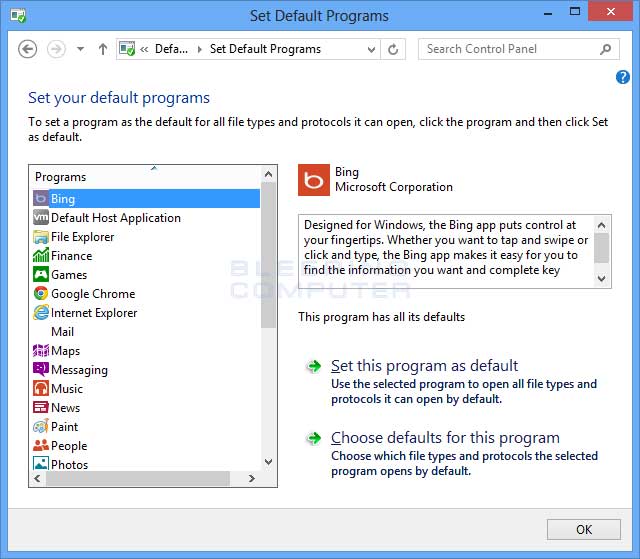
Task: Click the File Explorer folder icon
Action: point(40,237)
